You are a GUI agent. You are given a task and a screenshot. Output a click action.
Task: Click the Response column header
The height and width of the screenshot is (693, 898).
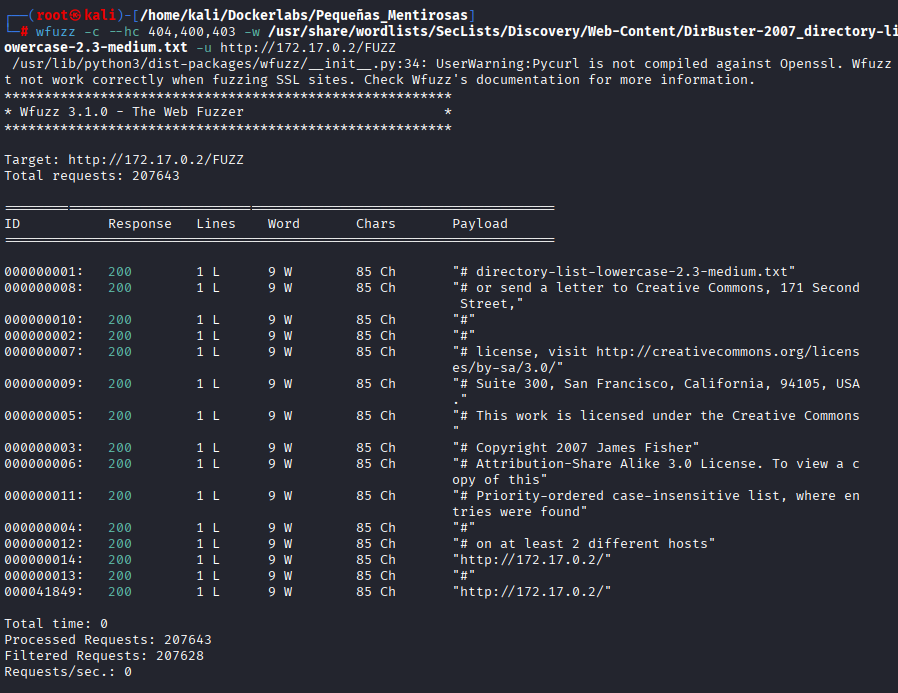point(140,224)
